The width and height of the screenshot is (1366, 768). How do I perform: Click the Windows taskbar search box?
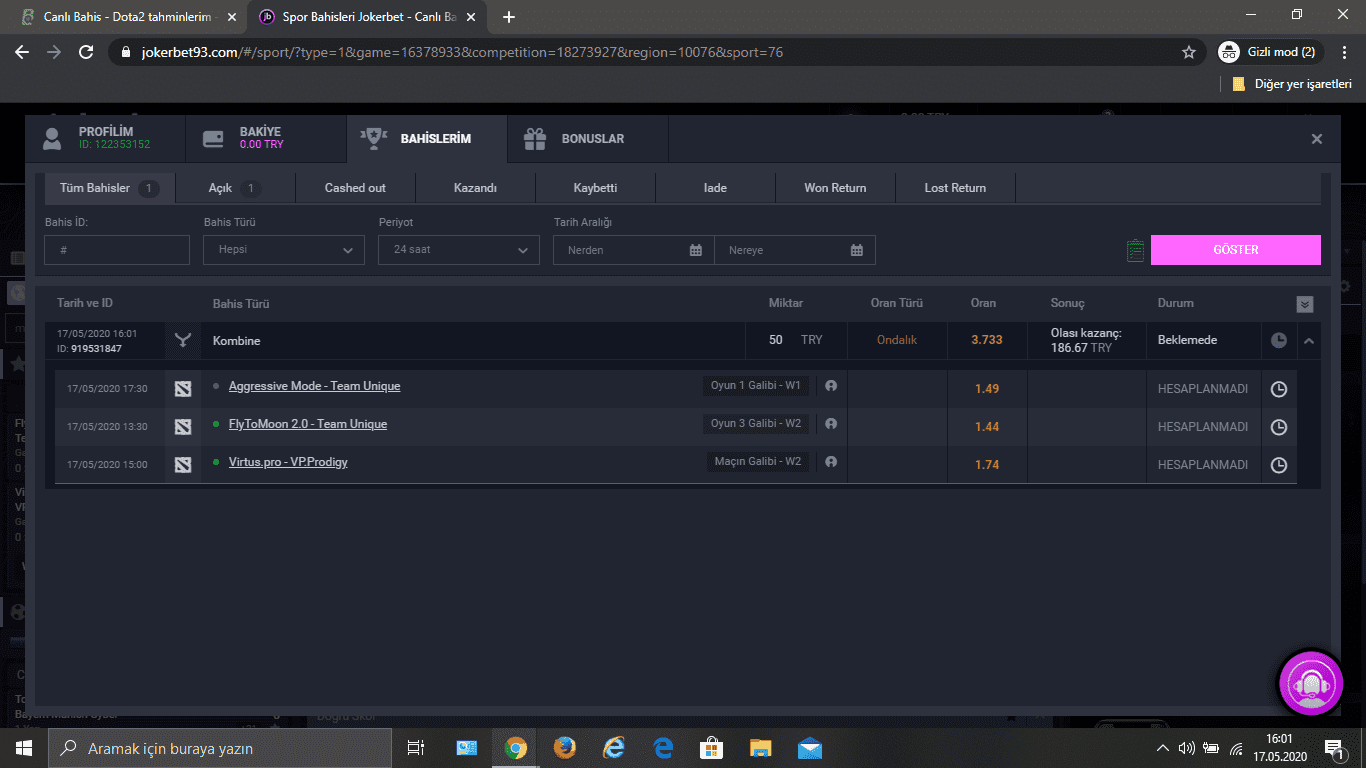(x=220, y=748)
